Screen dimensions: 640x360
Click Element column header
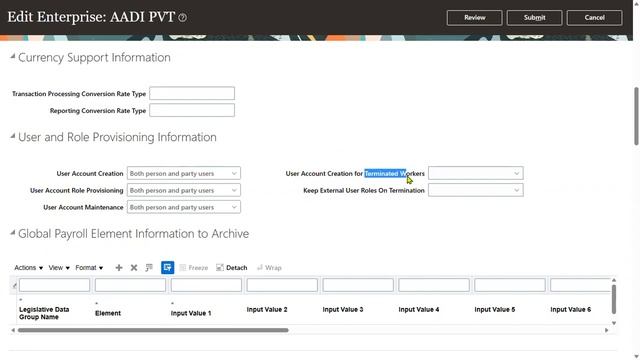[x=108, y=313]
